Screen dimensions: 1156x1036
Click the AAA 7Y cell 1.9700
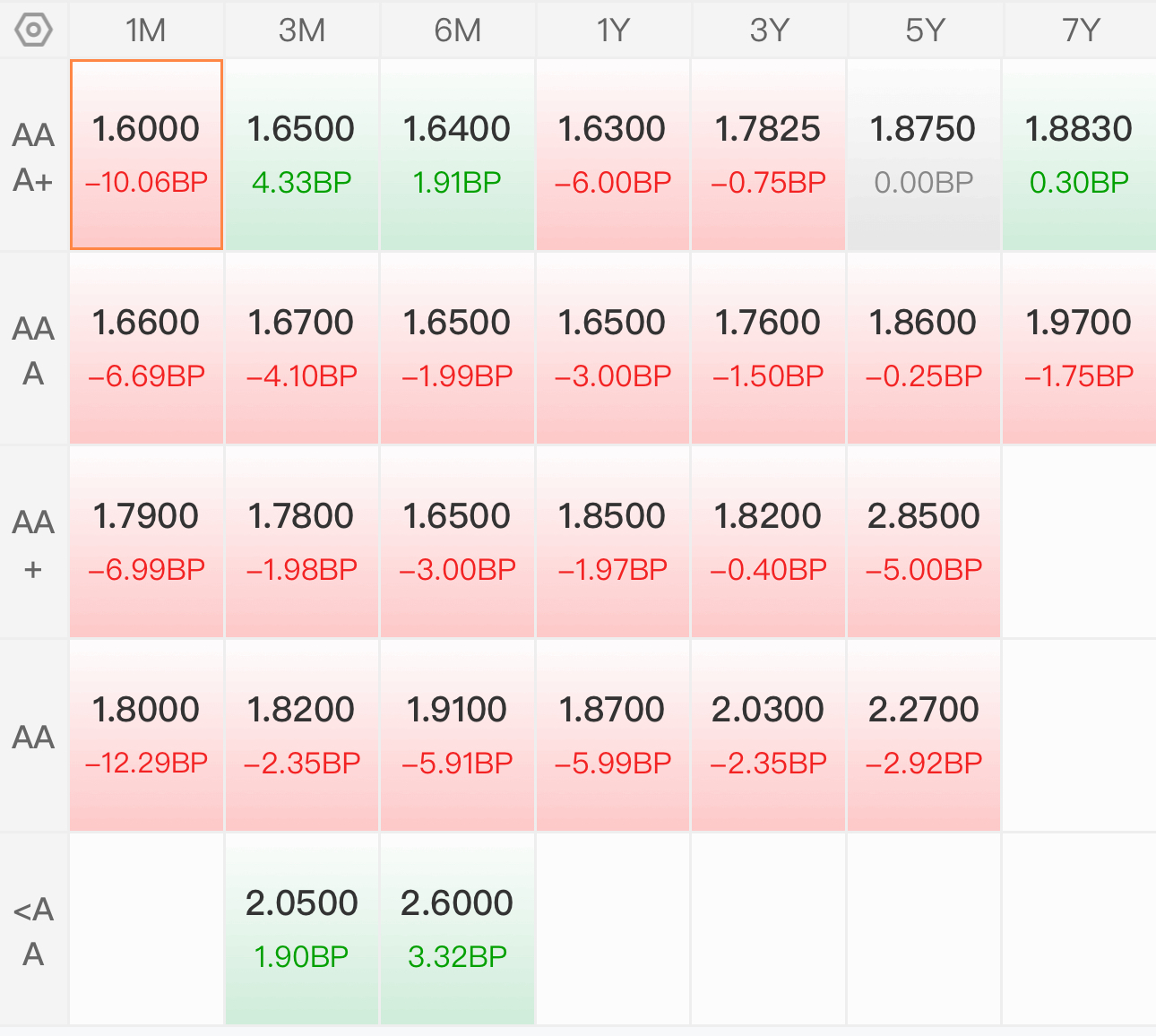click(1080, 349)
